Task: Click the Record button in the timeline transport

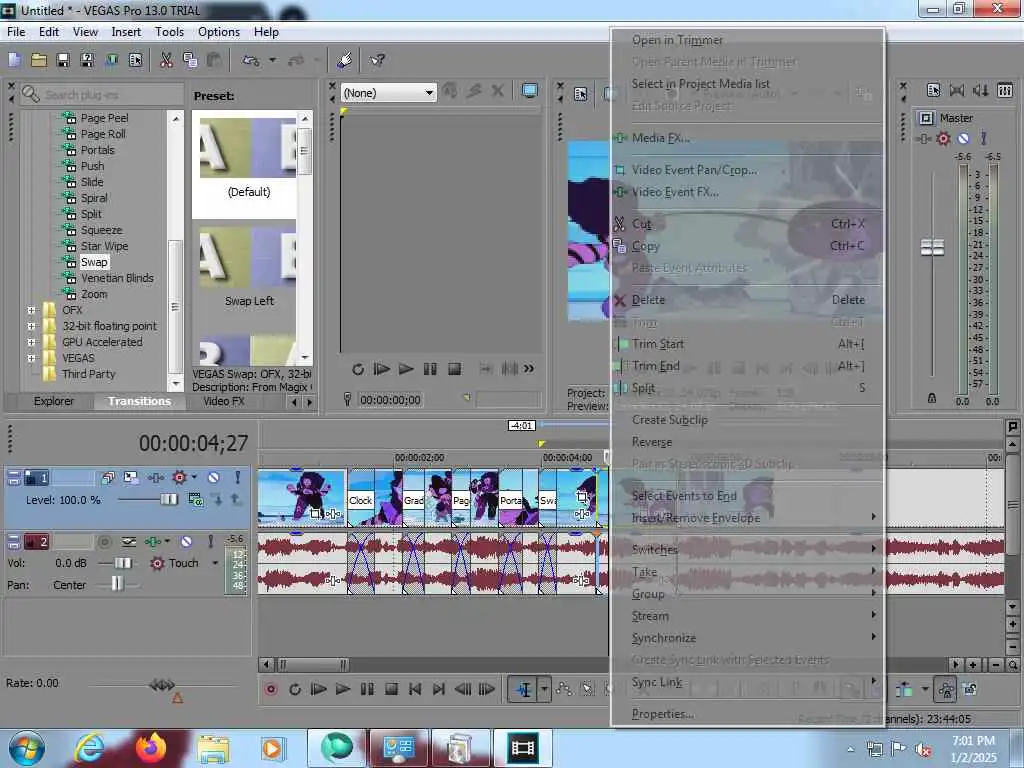Action: pyautogui.click(x=270, y=689)
